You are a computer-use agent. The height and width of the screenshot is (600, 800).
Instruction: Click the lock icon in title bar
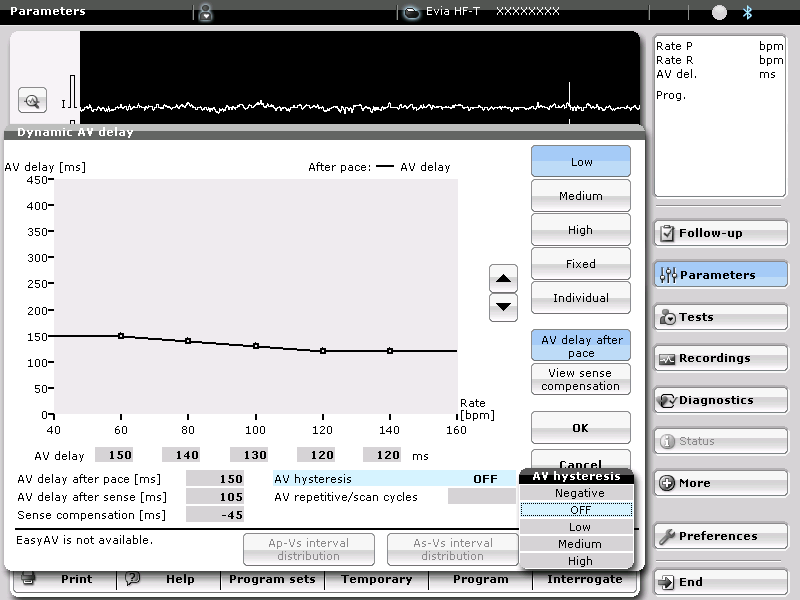(x=205, y=12)
